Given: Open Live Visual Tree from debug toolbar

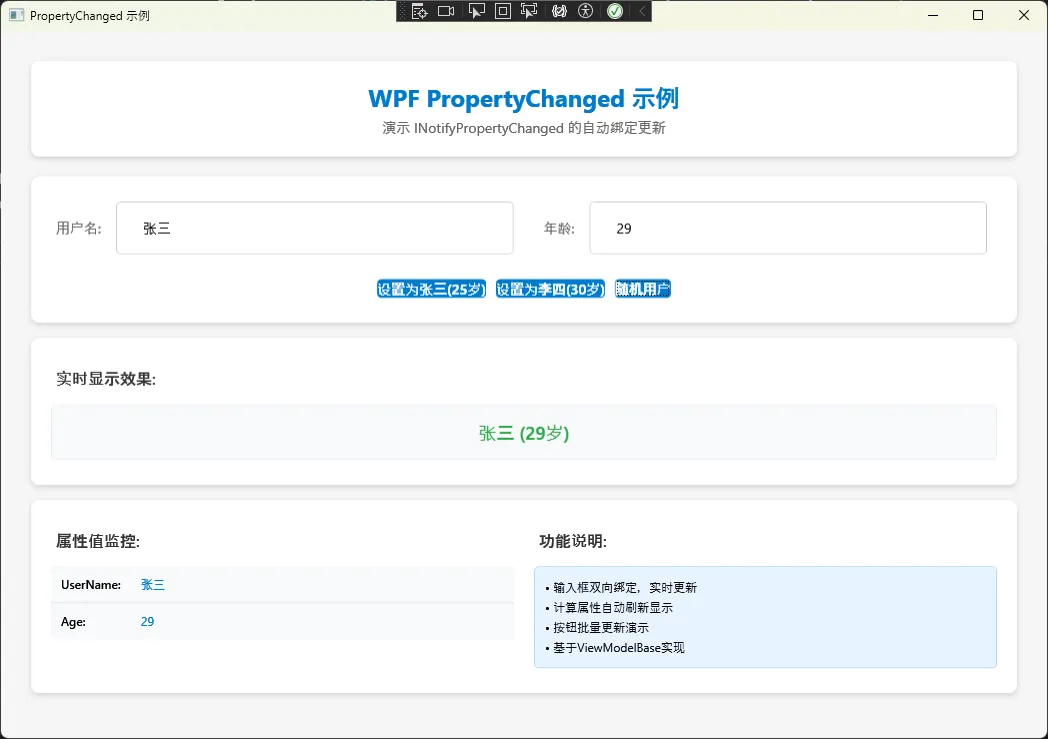Looking at the screenshot, I should pos(420,11).
